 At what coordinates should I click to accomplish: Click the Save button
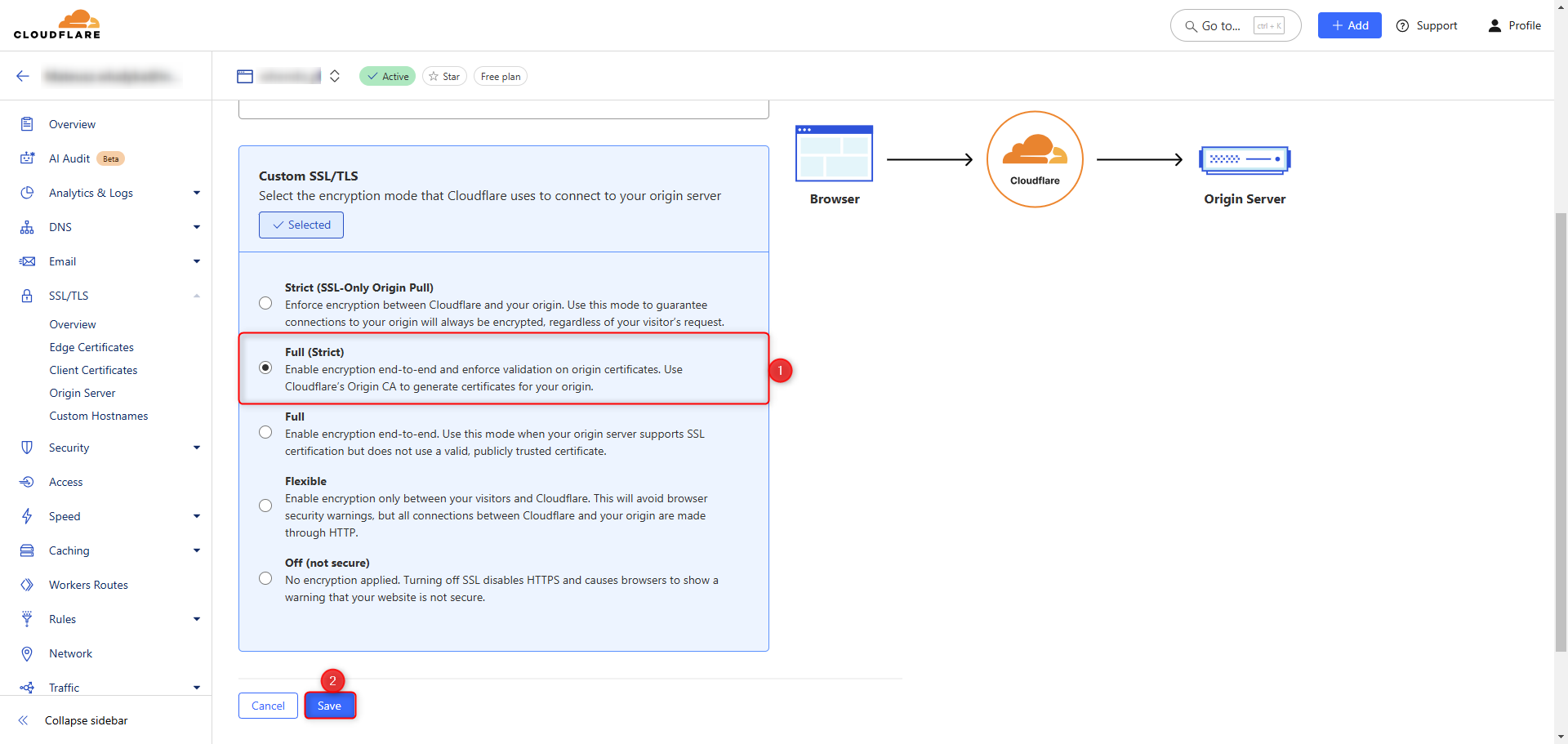tap(330, 706)
